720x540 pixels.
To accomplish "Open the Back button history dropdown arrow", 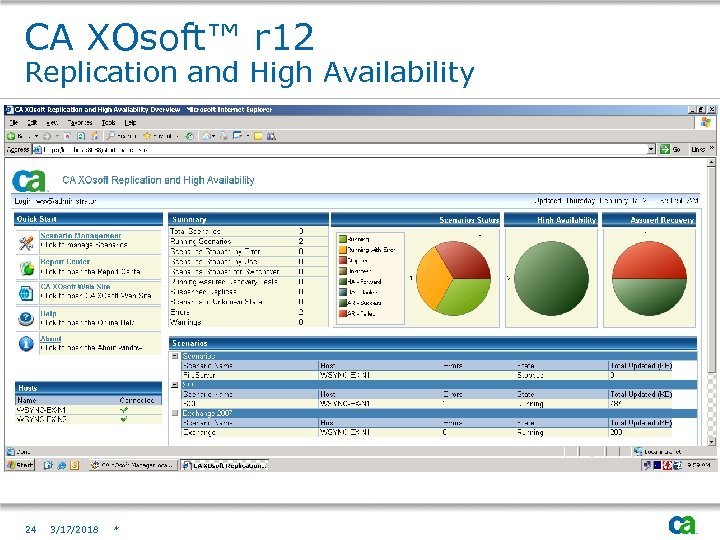I will [36, 136].
